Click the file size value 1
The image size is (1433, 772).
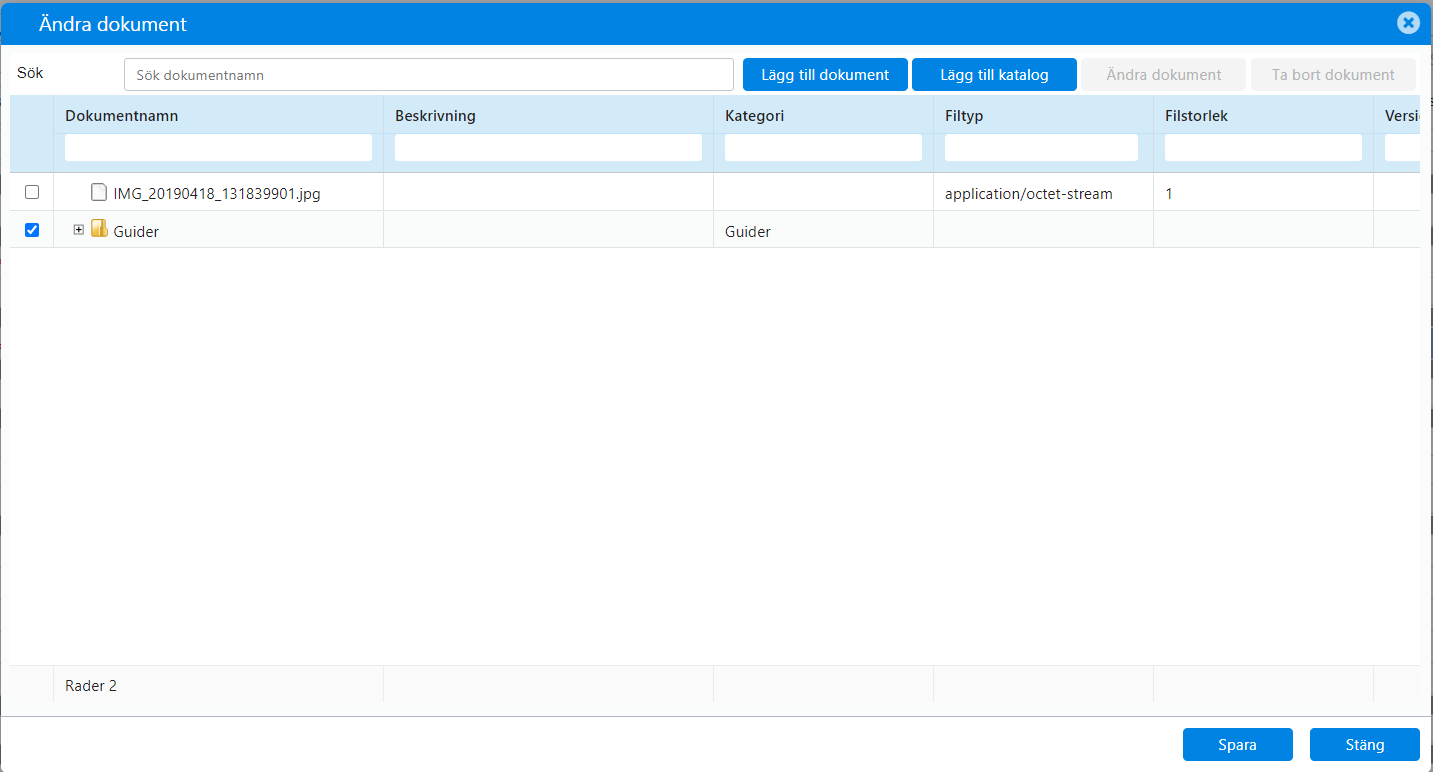[x=1169, y=194]
